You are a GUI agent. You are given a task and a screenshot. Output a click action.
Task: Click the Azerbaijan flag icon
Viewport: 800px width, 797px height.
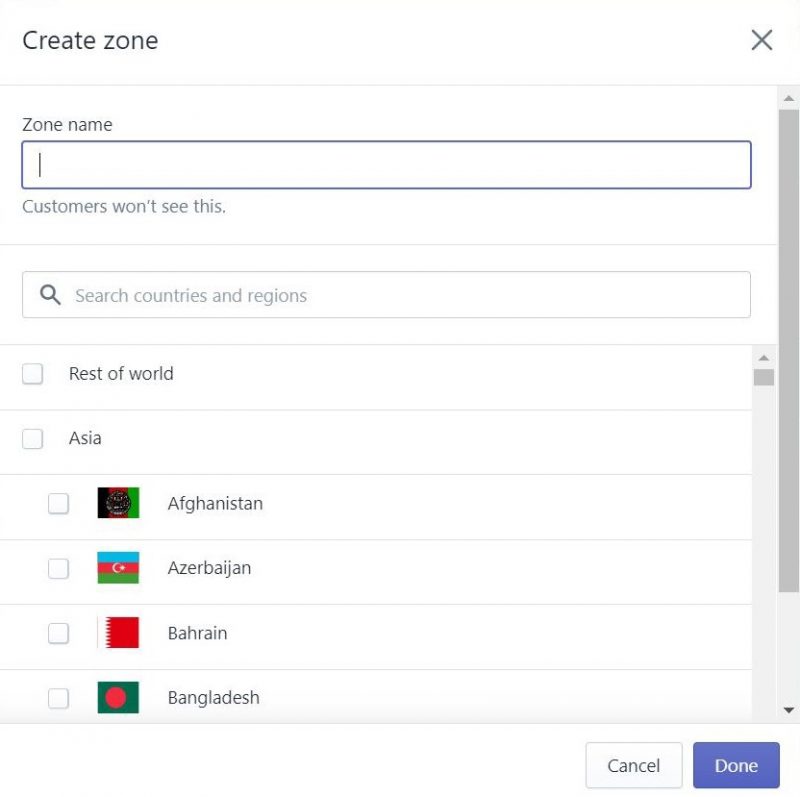coord(117,568)
